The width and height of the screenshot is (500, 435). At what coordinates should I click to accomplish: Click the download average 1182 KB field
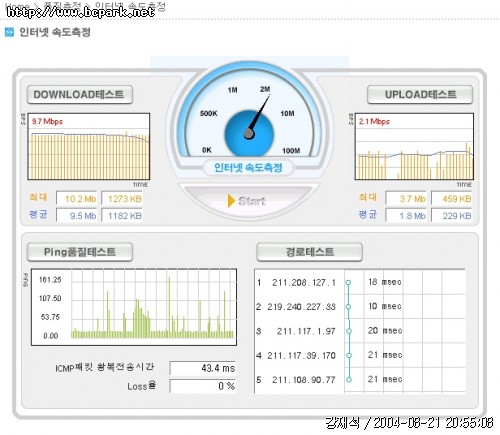(x=122, y=215)
